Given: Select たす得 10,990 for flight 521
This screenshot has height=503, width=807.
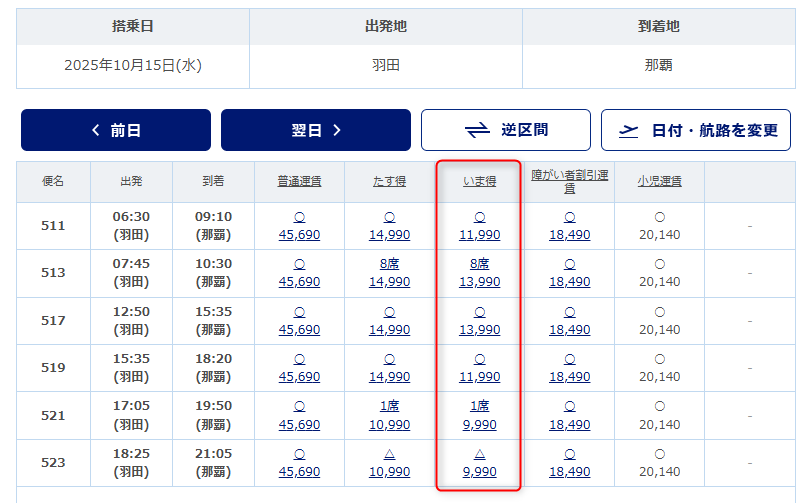Looking at the screenshot, I should (390, 425).
